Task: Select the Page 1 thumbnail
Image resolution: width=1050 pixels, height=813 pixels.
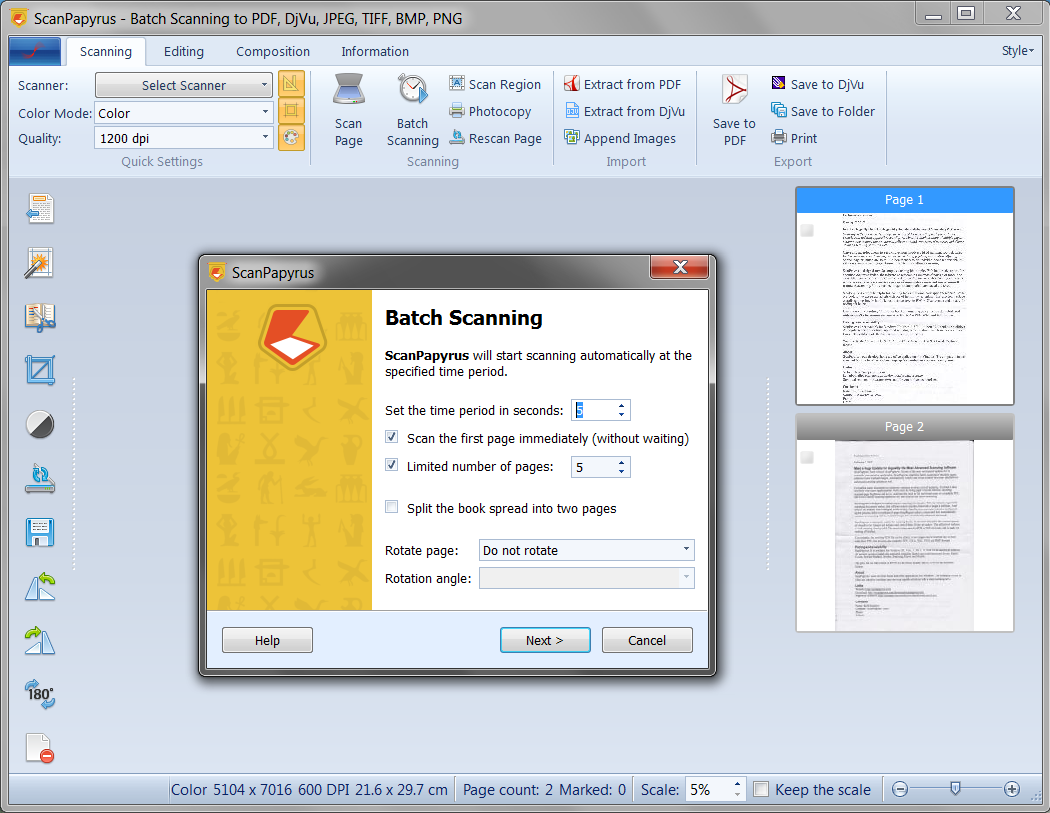Action: pyautogui.click(x=905, y=296)
